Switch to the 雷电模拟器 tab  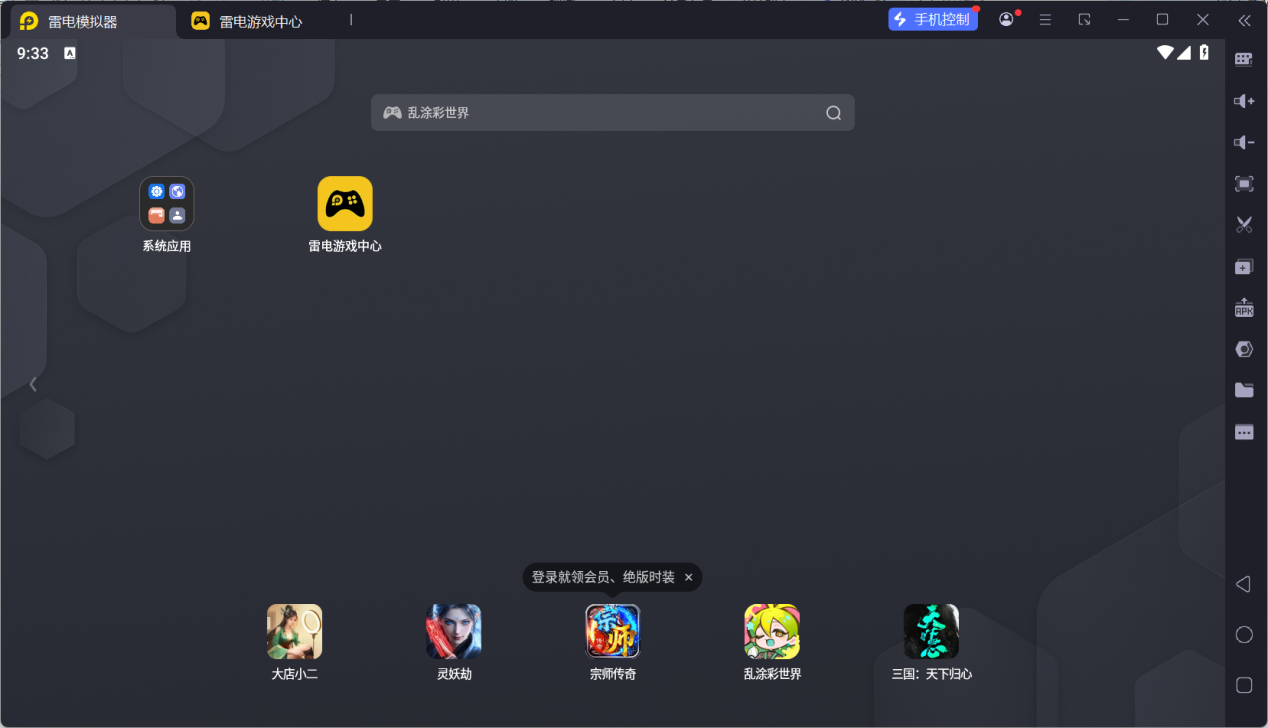(90, 21)
